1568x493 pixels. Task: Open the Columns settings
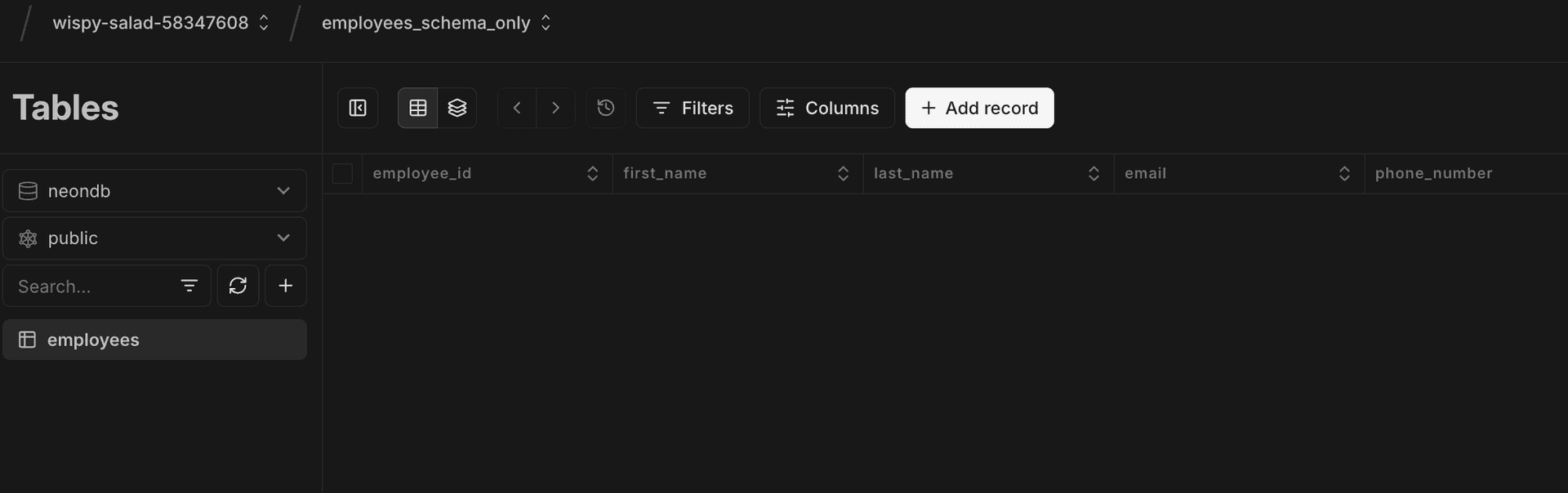coord(827,108)
